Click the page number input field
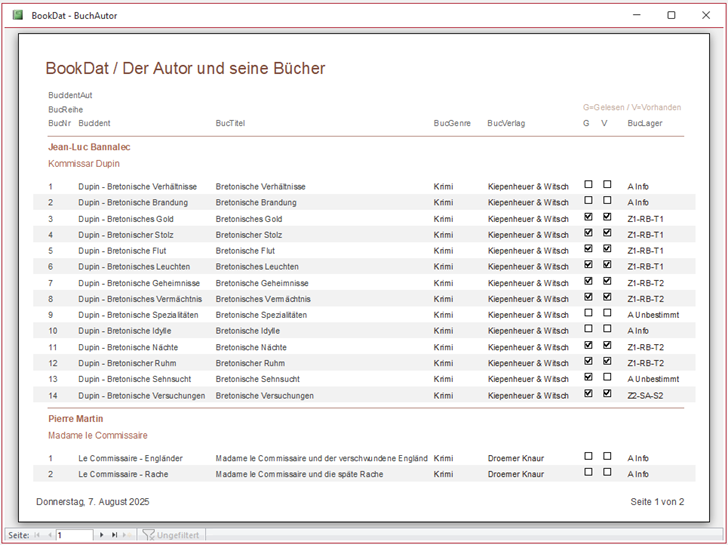728x545 pixels. 74,535
